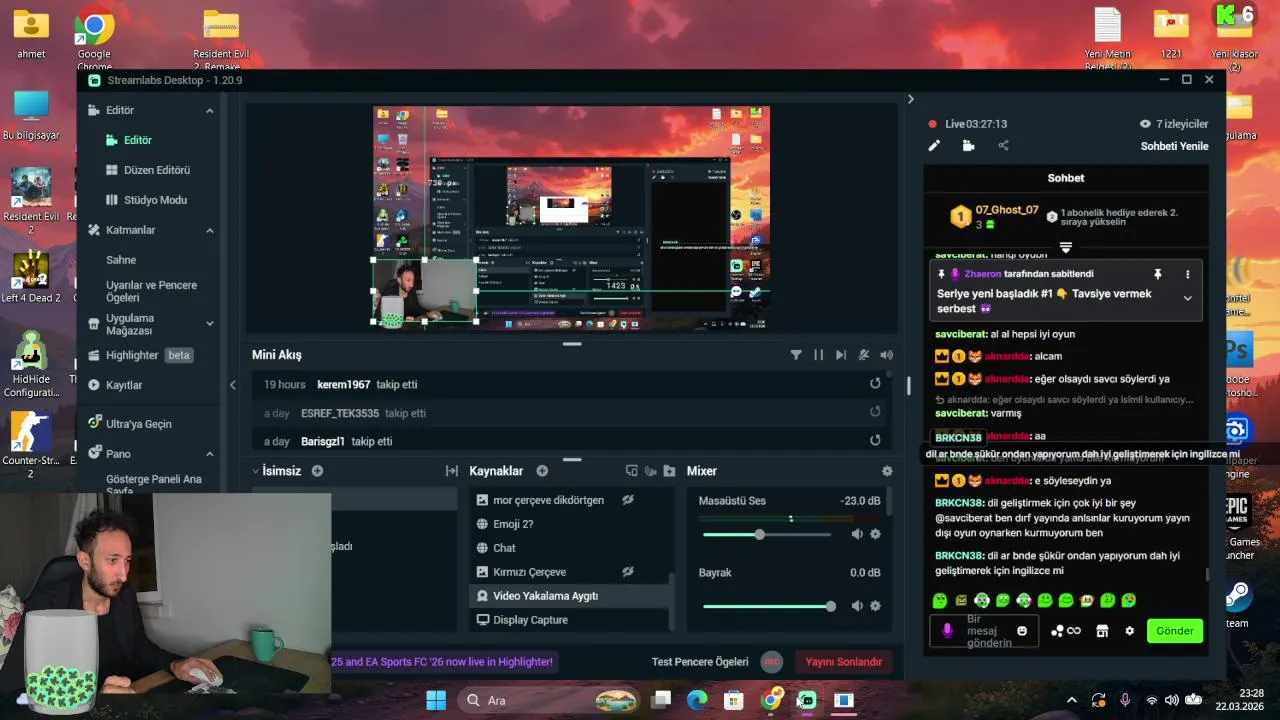Expand the leaderboard handle under 07_Ghost_07

pos(1066,248)
